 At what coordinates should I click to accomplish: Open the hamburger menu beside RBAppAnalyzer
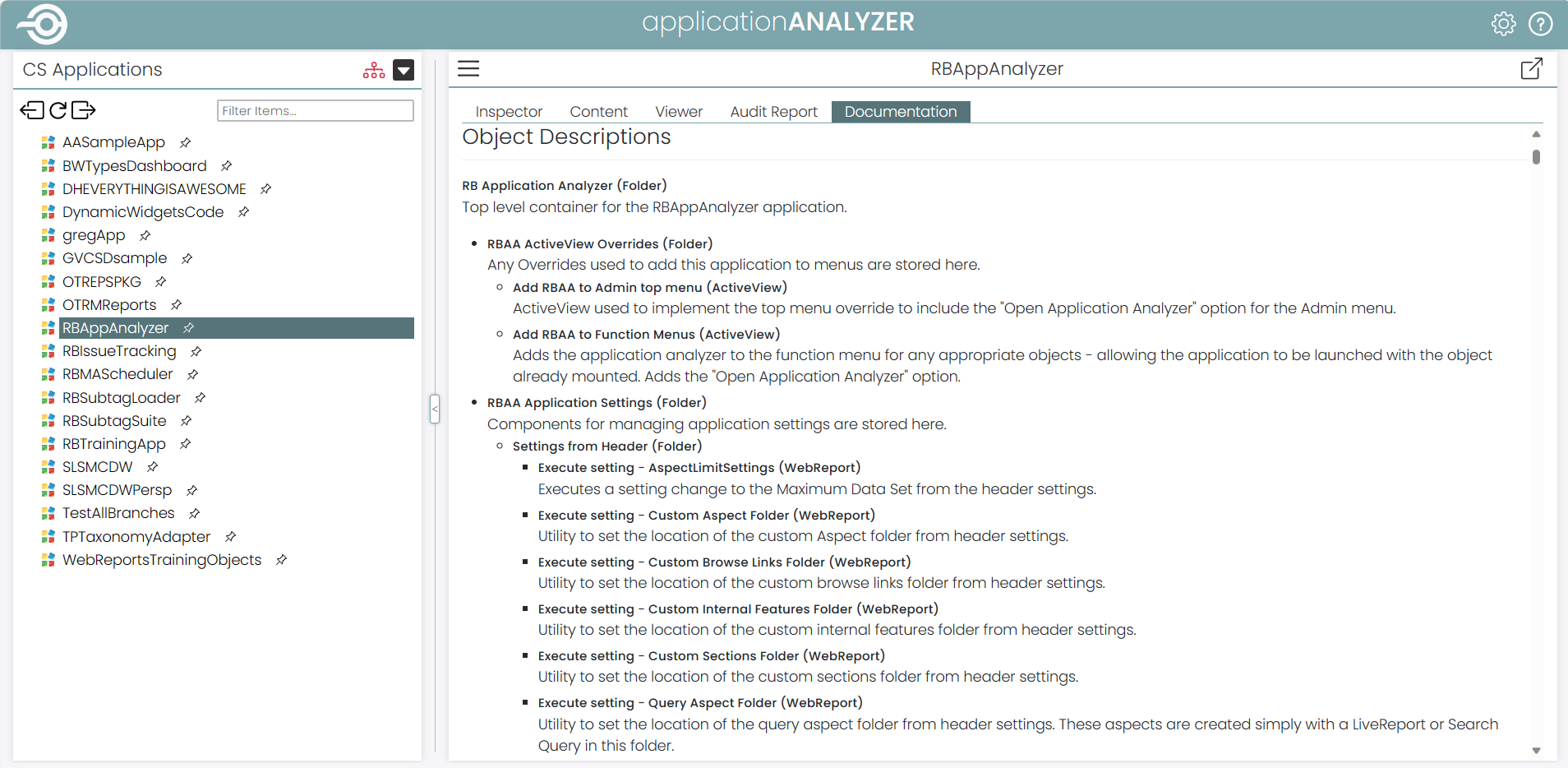[x=468, y=68]
